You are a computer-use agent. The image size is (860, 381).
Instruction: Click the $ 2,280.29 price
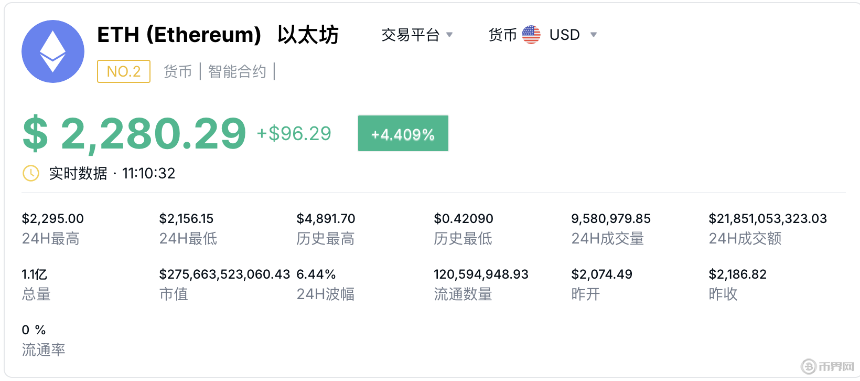tap(134, 133)
